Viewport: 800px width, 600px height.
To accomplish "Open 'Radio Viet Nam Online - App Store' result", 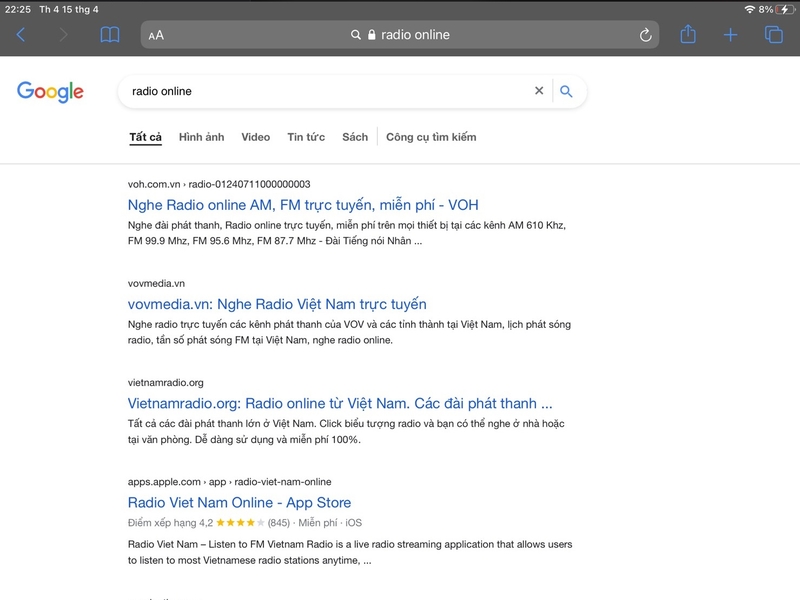I will [x=239, y=503].
